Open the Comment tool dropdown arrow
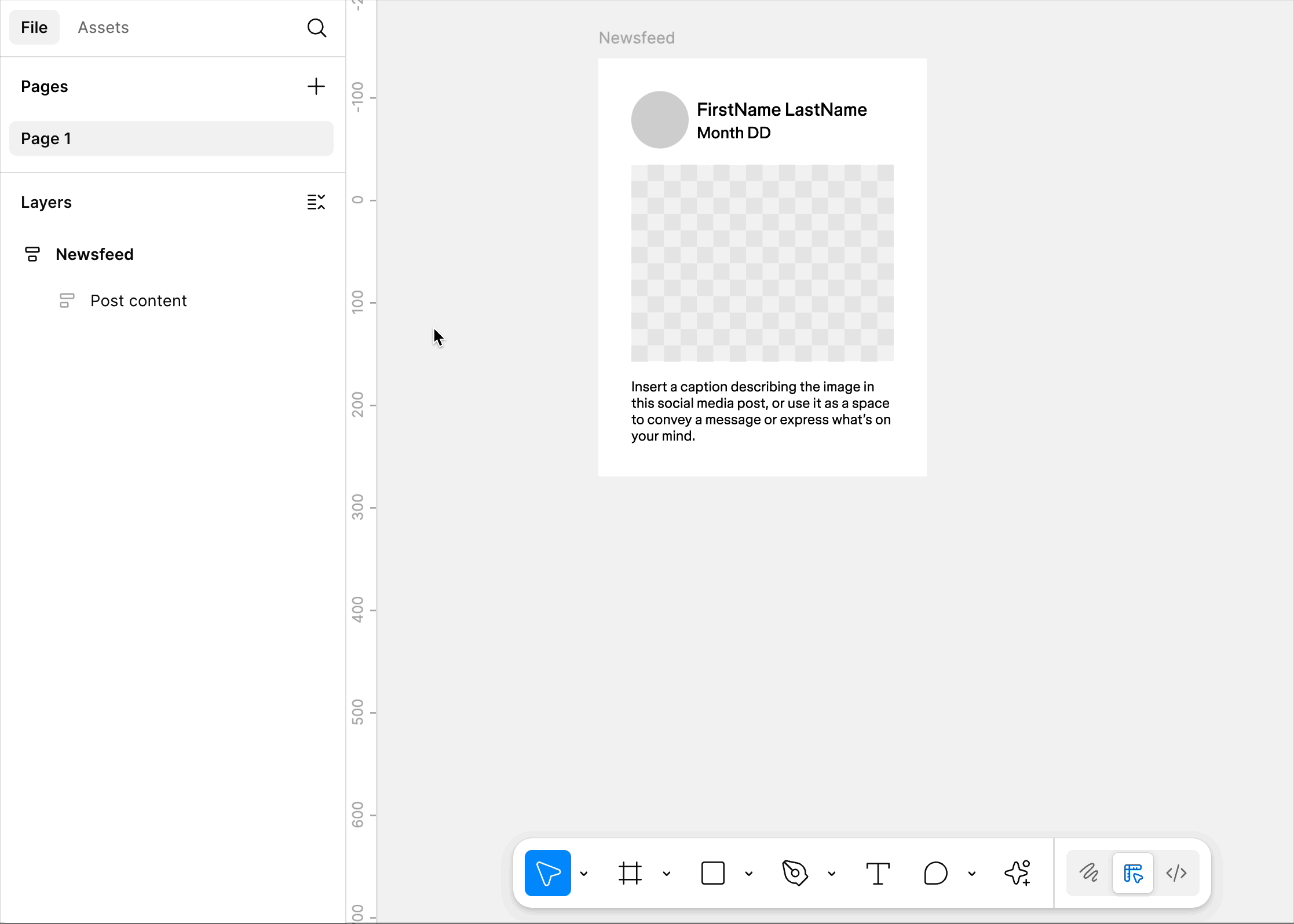This screenshot has width=1294, height=924. [972, 874]
